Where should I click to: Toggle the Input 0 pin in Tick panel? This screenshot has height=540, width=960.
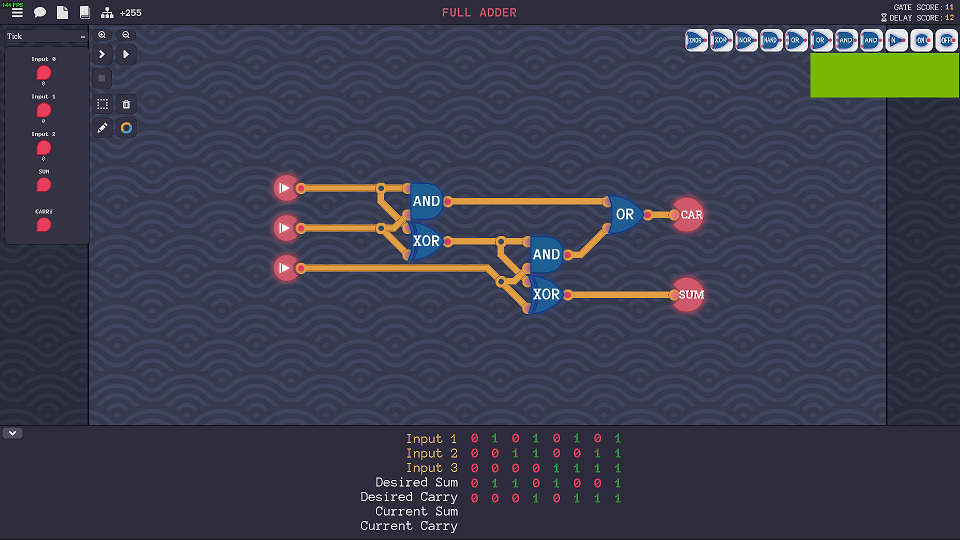click(43, 73)
